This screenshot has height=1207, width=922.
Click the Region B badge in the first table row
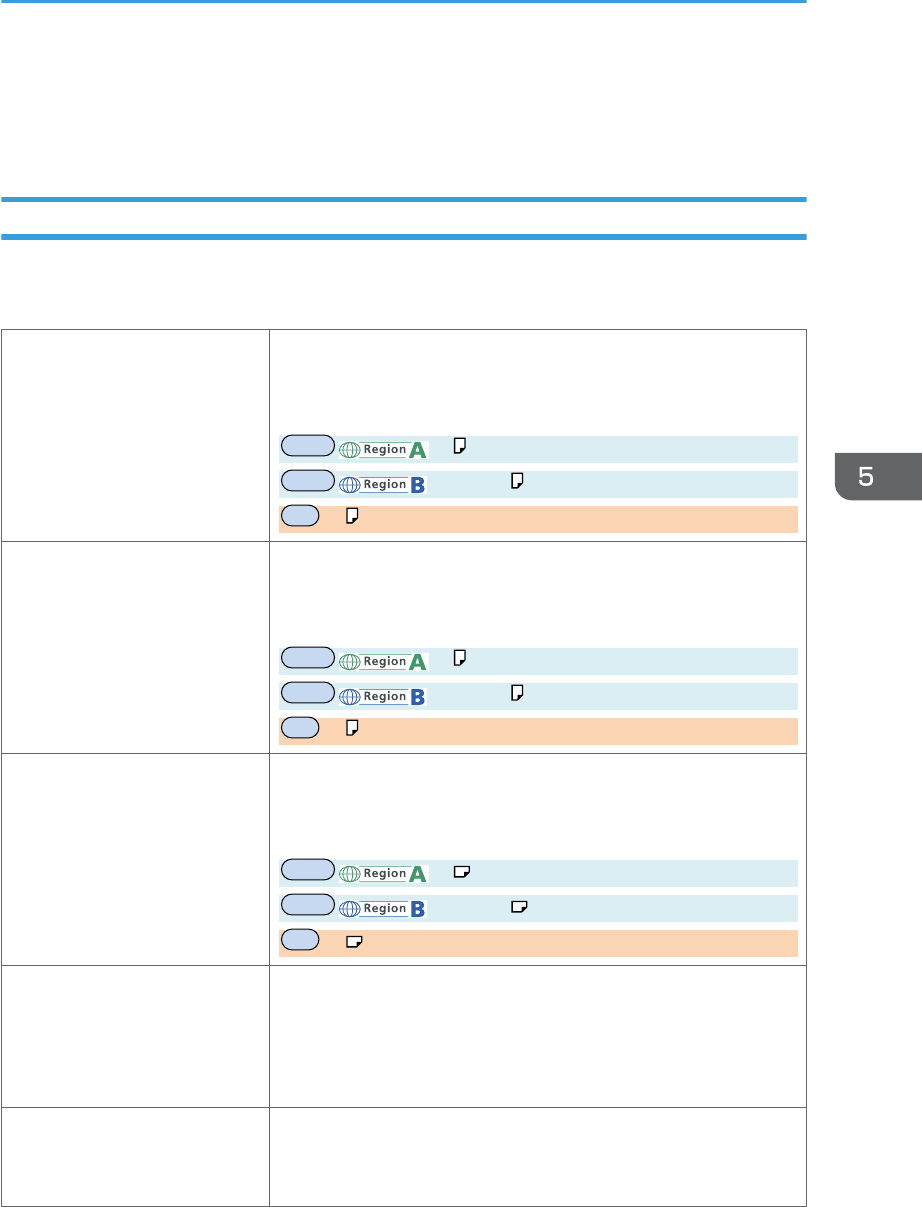click(384, 484)
